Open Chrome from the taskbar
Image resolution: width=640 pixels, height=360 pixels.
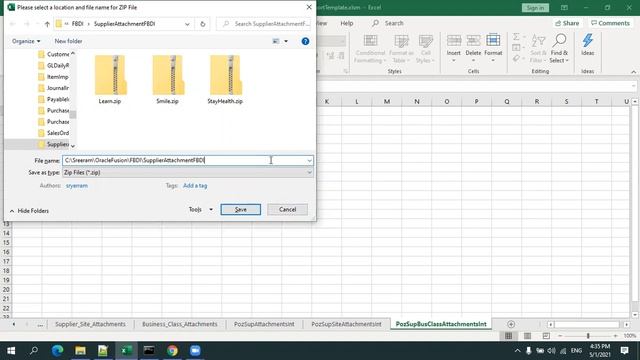[x=172, y=351]
